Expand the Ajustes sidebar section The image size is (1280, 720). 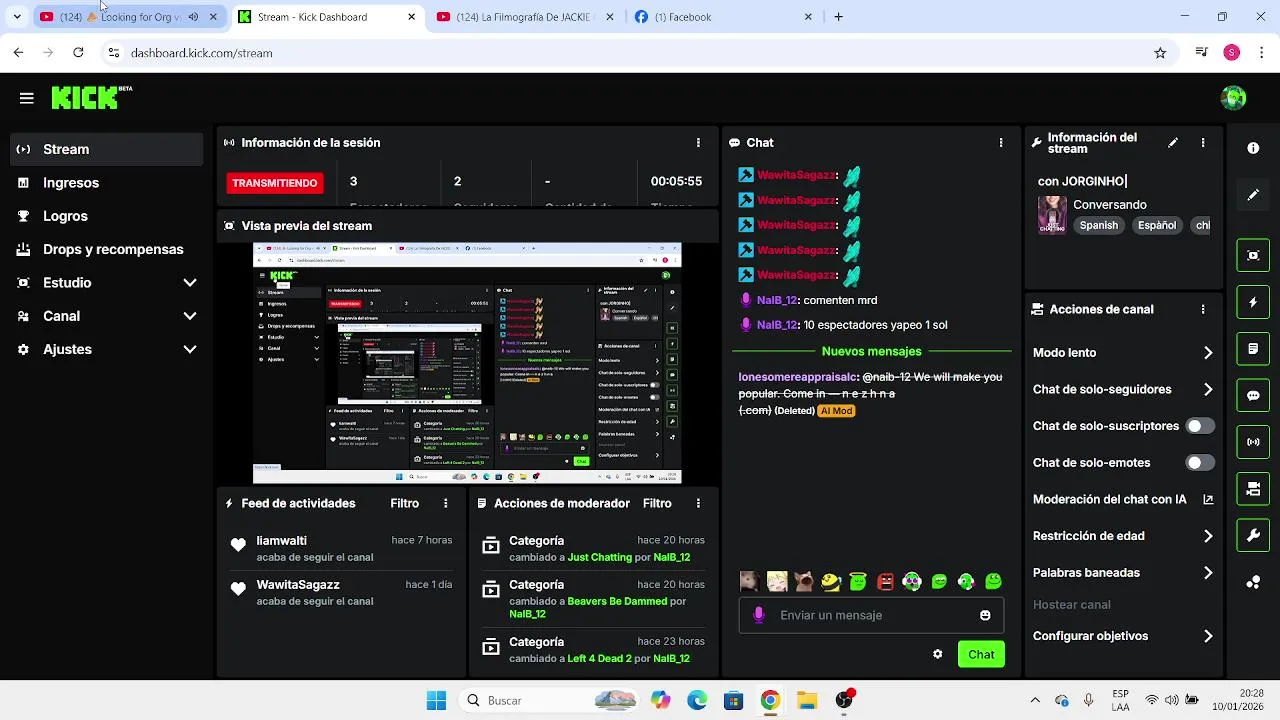coord(106,349)
